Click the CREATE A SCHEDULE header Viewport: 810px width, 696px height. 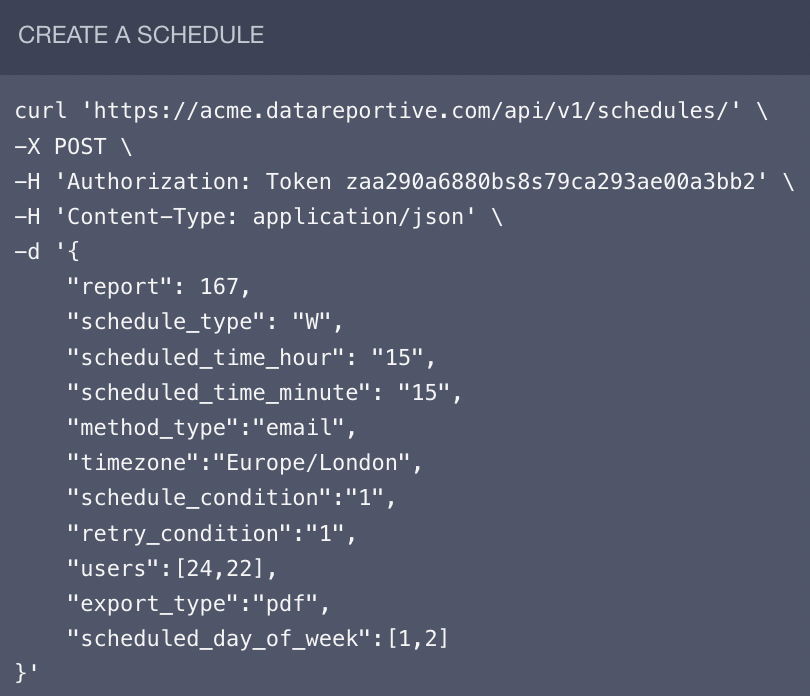(141, 35)
